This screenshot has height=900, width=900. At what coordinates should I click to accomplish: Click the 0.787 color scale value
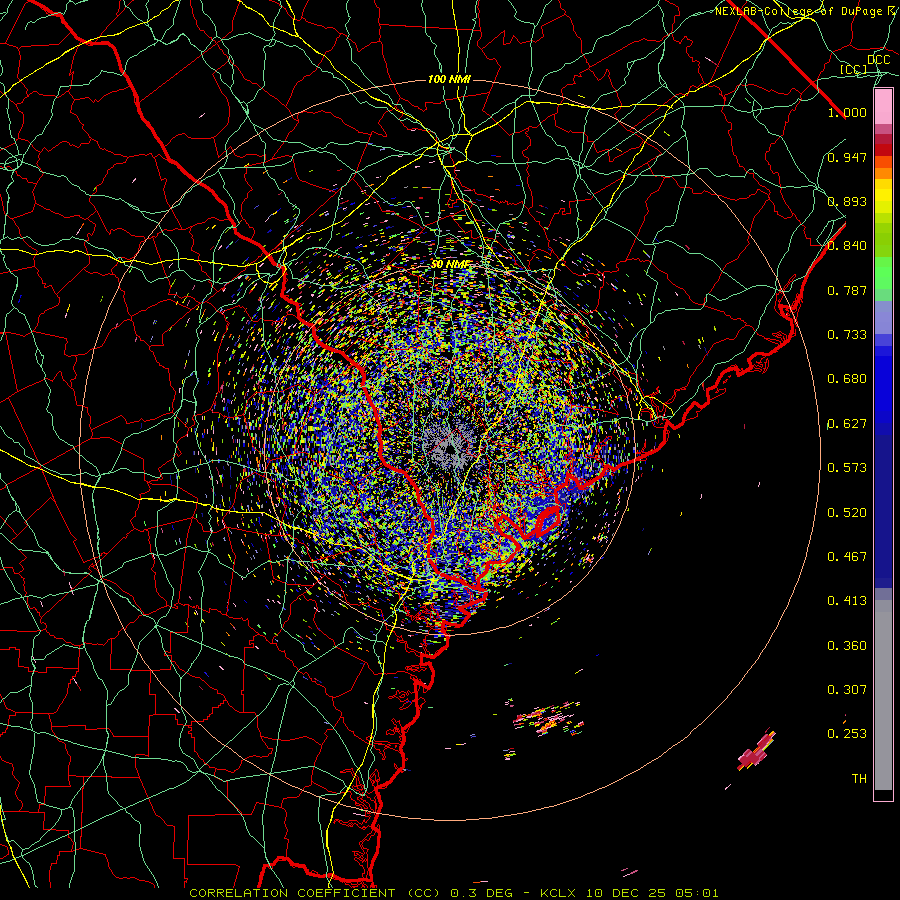[847, 290]
